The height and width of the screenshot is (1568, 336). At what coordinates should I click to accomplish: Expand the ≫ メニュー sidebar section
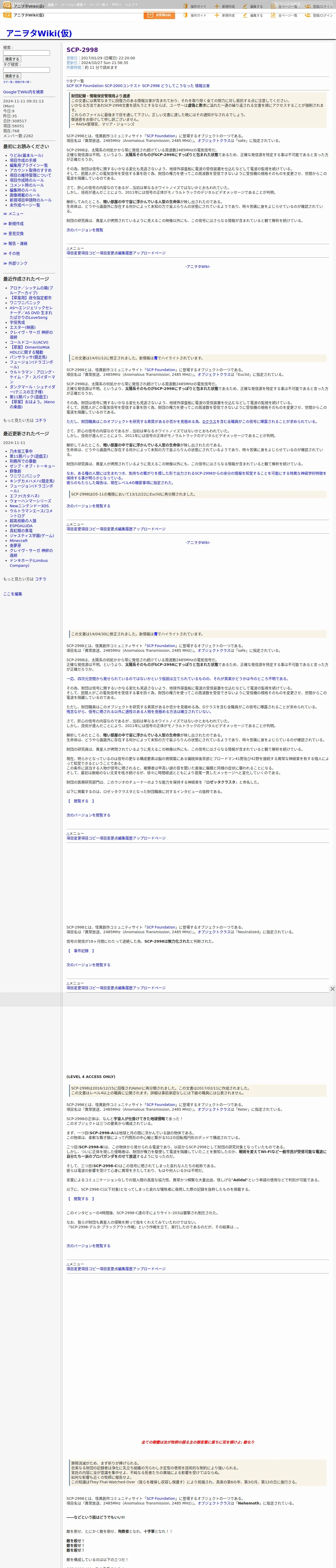tap(13, 214)
